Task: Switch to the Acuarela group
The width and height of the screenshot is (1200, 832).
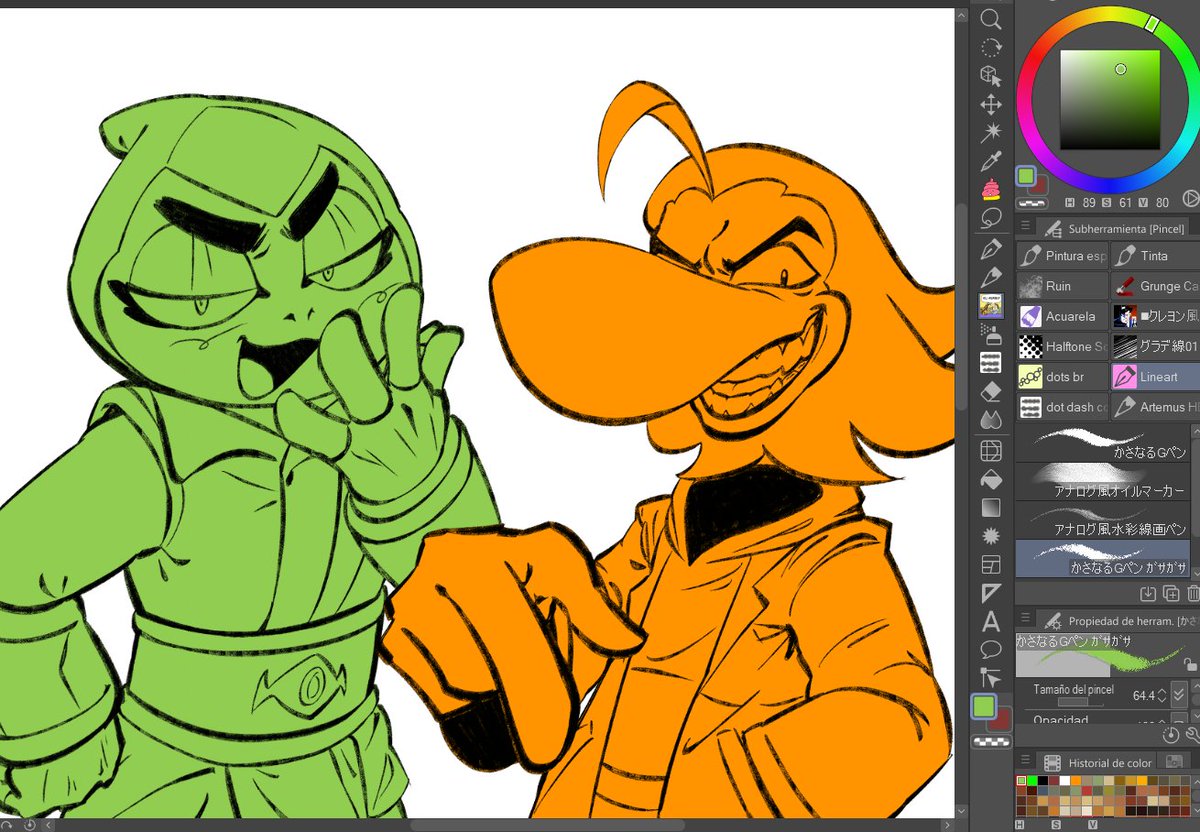Action: (1062, 316)
